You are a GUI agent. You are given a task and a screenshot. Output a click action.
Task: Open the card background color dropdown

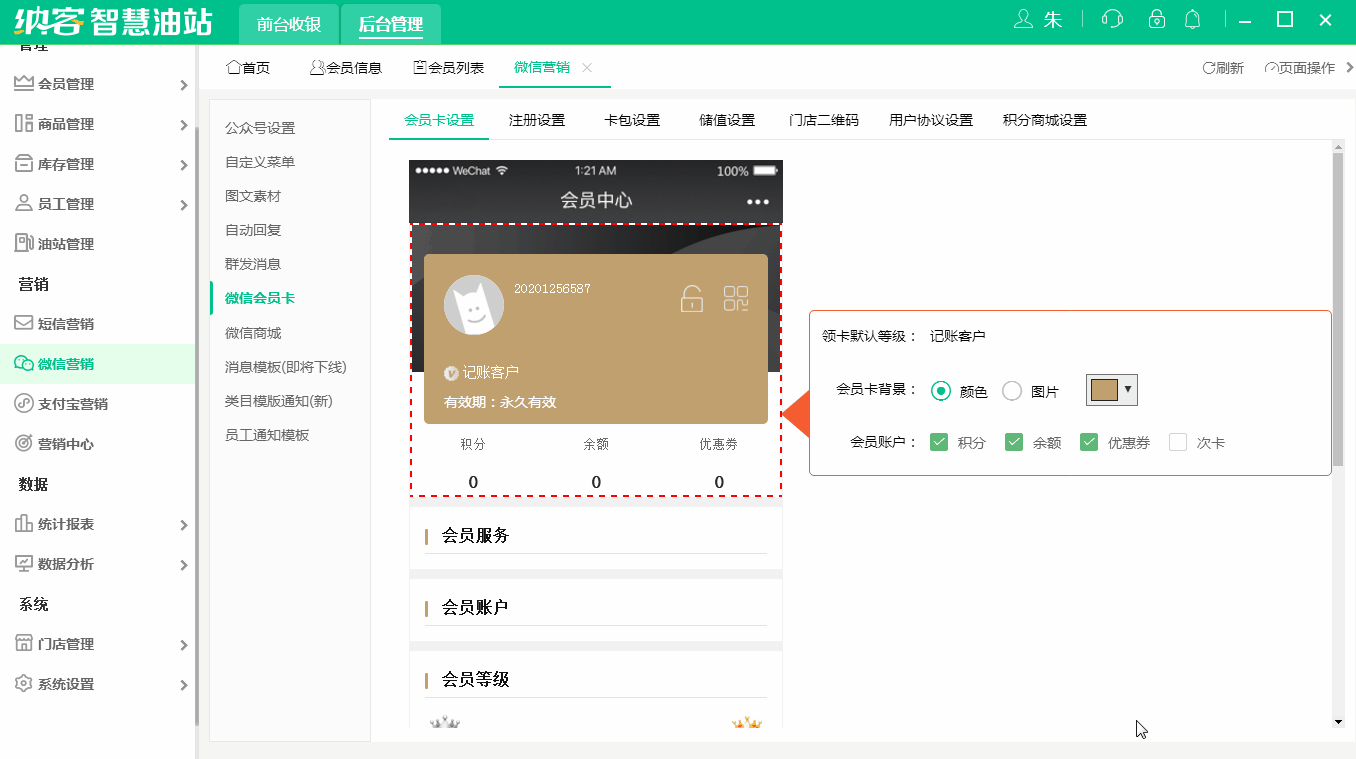pos(1126,390)
